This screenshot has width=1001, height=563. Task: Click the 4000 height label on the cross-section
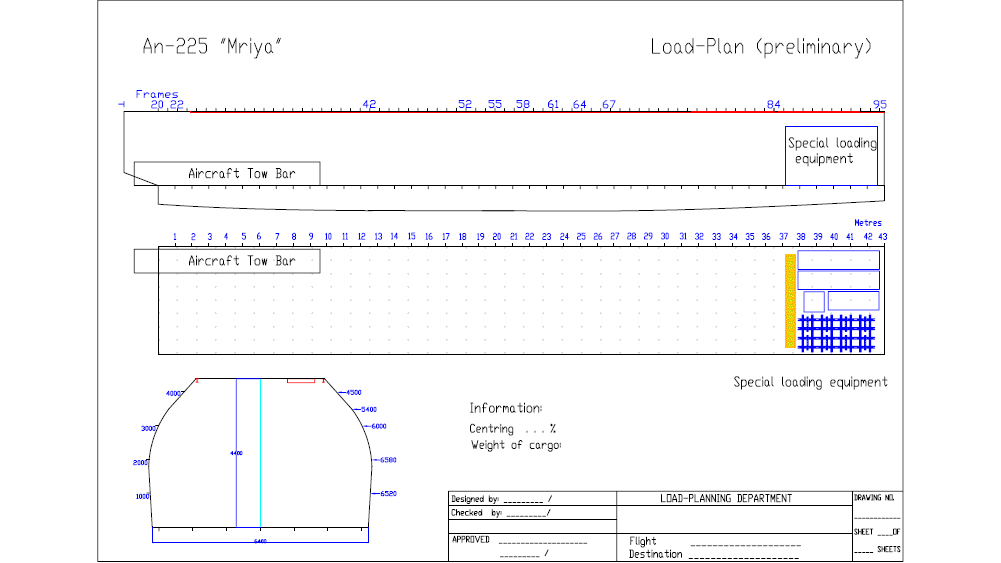point(174,393)
